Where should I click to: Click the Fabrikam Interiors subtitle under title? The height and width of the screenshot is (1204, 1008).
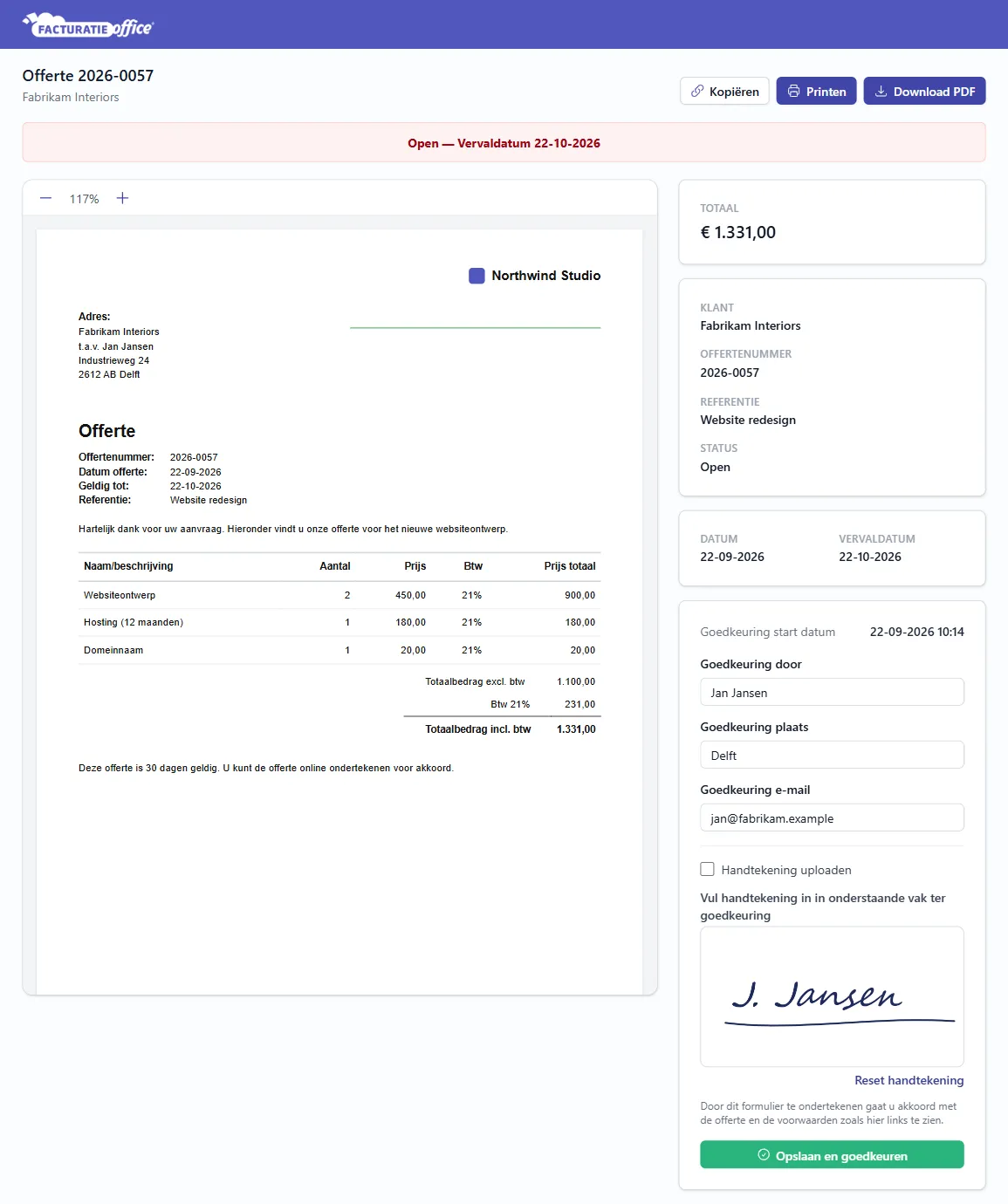coord(71,97)
